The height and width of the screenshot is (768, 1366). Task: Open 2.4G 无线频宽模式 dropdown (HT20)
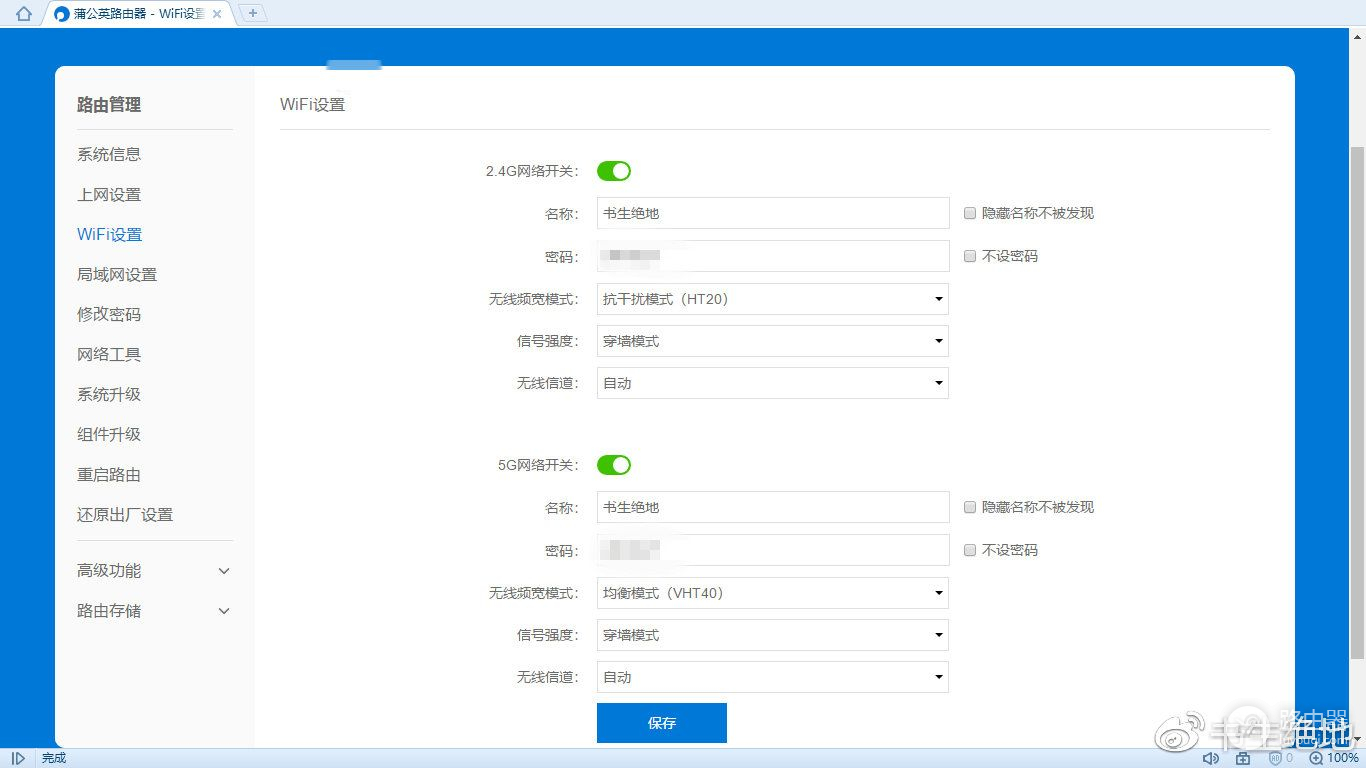tap(773, 299)
